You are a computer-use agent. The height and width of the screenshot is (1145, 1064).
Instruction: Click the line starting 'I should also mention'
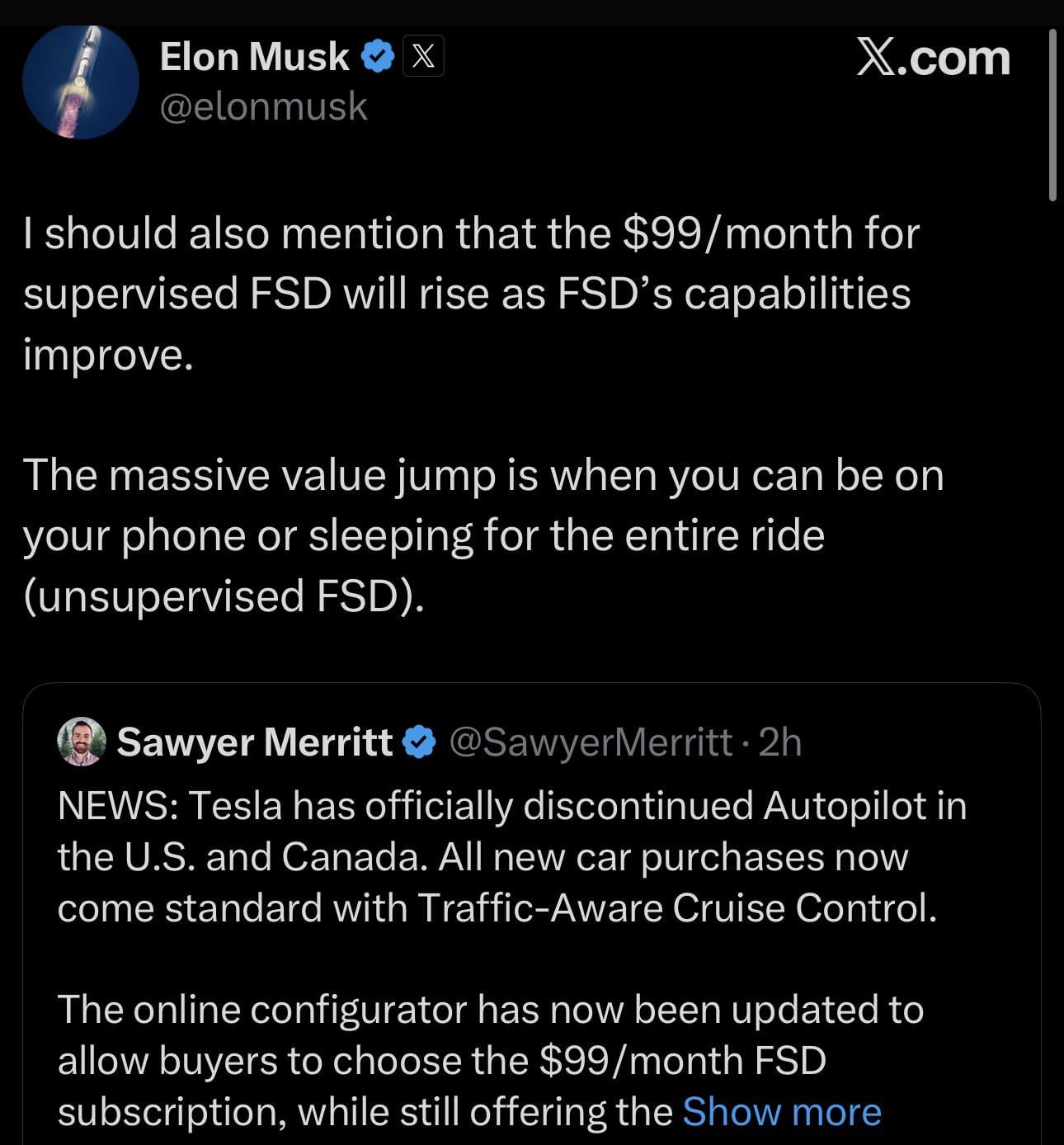pyautogui.click(x=470, y=233)
